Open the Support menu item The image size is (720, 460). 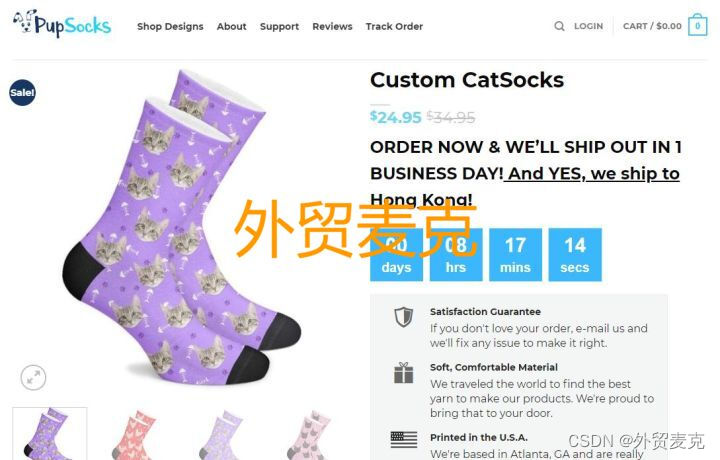[x=279, y=27]
